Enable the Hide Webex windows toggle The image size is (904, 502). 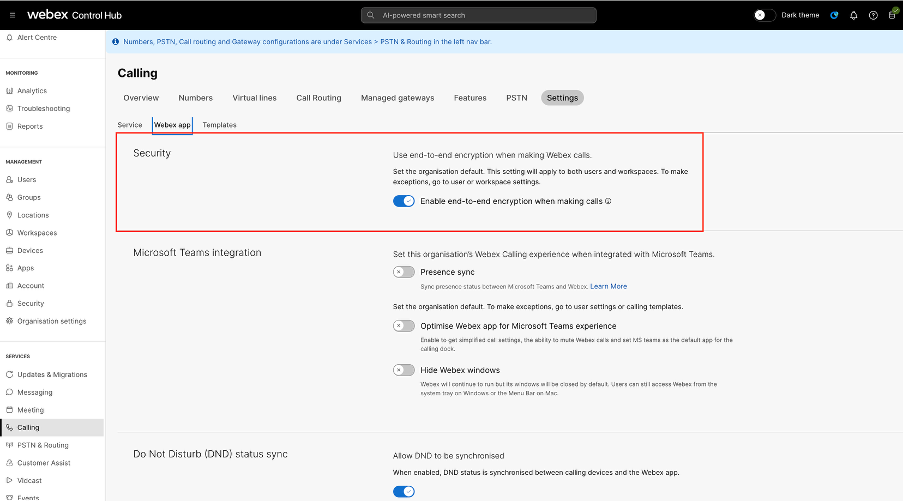coord(404,370)
